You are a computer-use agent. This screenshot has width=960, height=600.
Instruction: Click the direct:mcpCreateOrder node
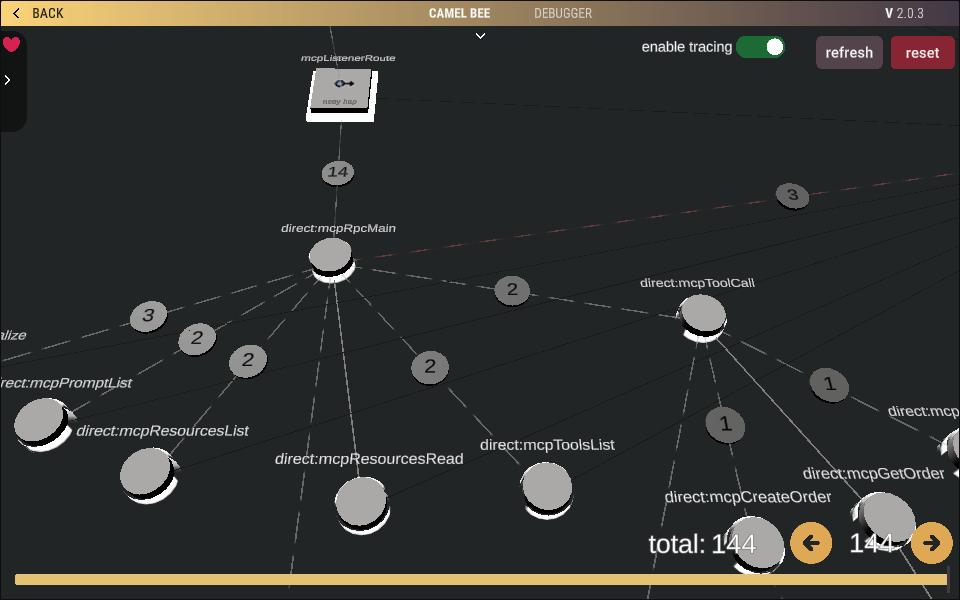(x=755, y=544)
